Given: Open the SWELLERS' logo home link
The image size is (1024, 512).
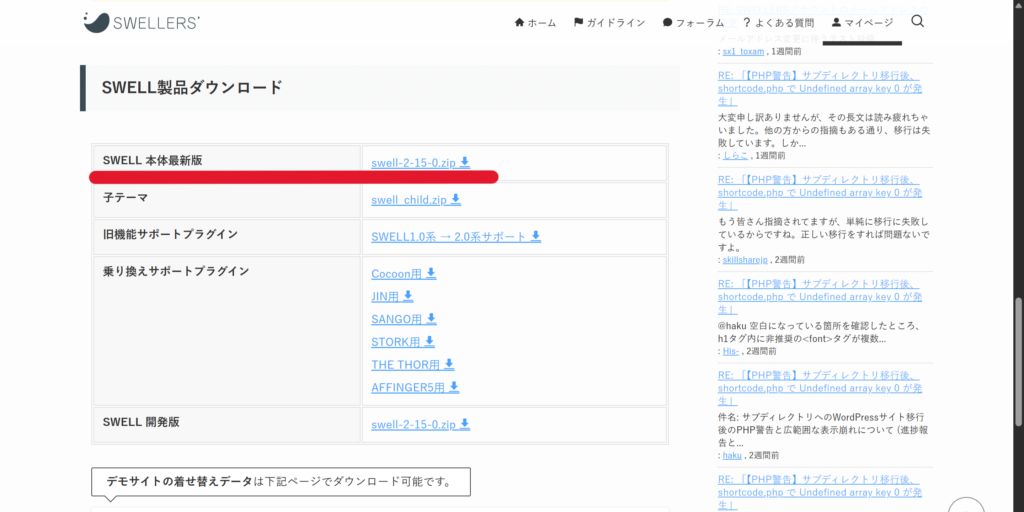Looking at the screenshot, I should point(142,22).
